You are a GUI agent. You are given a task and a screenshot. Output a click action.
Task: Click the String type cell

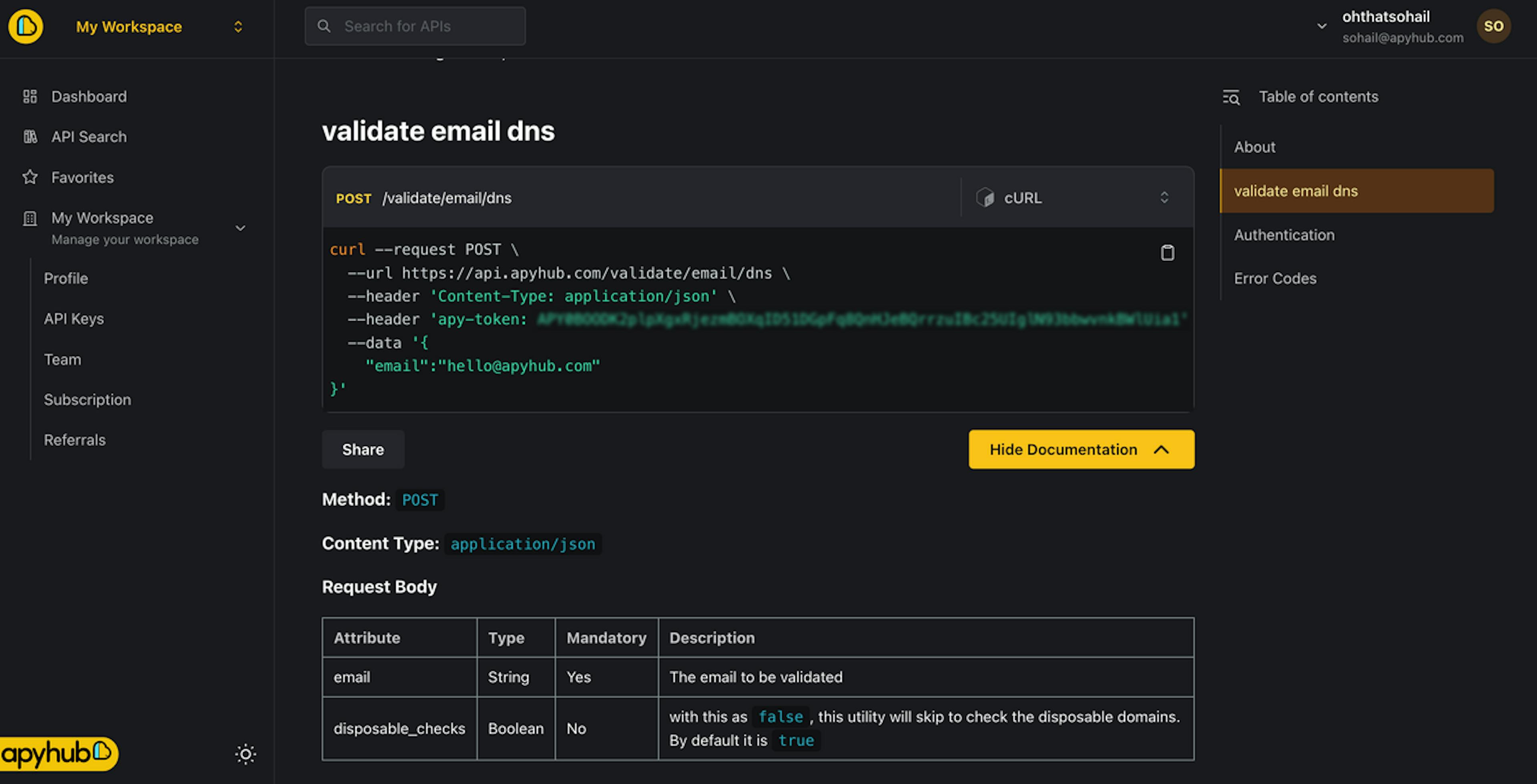[x=516, y=677]
